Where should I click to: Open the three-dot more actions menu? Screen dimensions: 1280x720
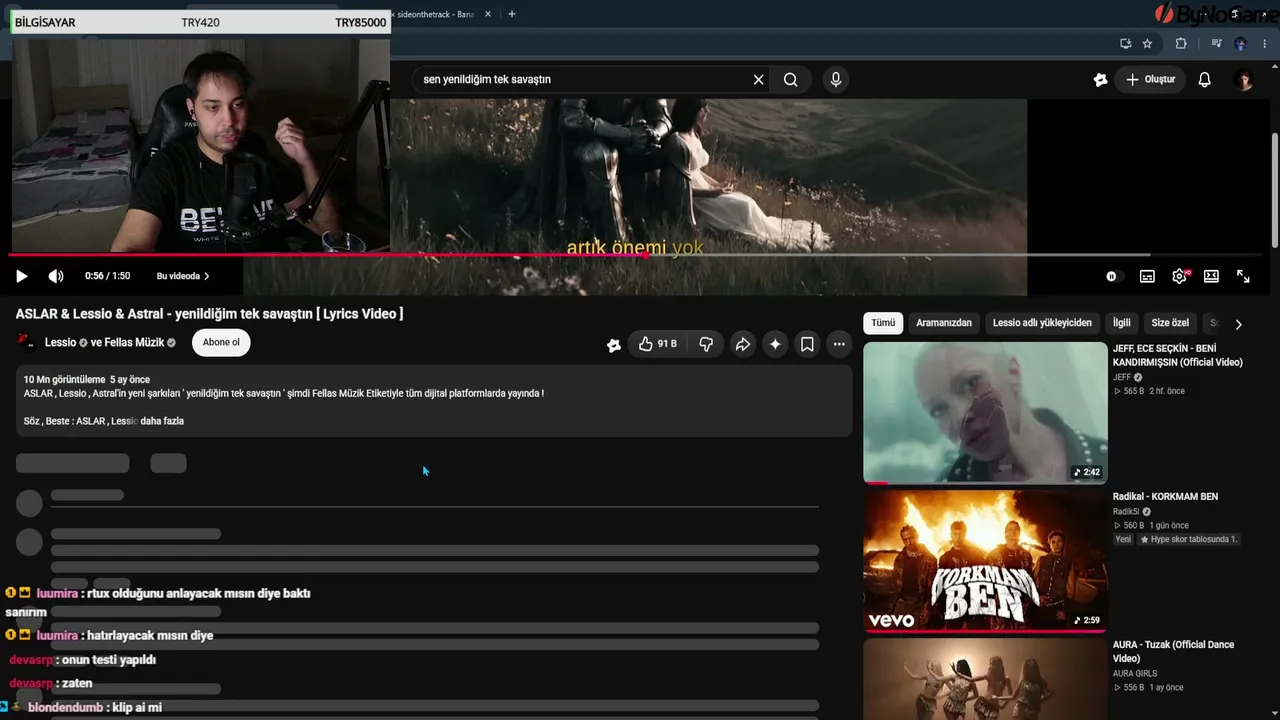click(x=839, y=344)
